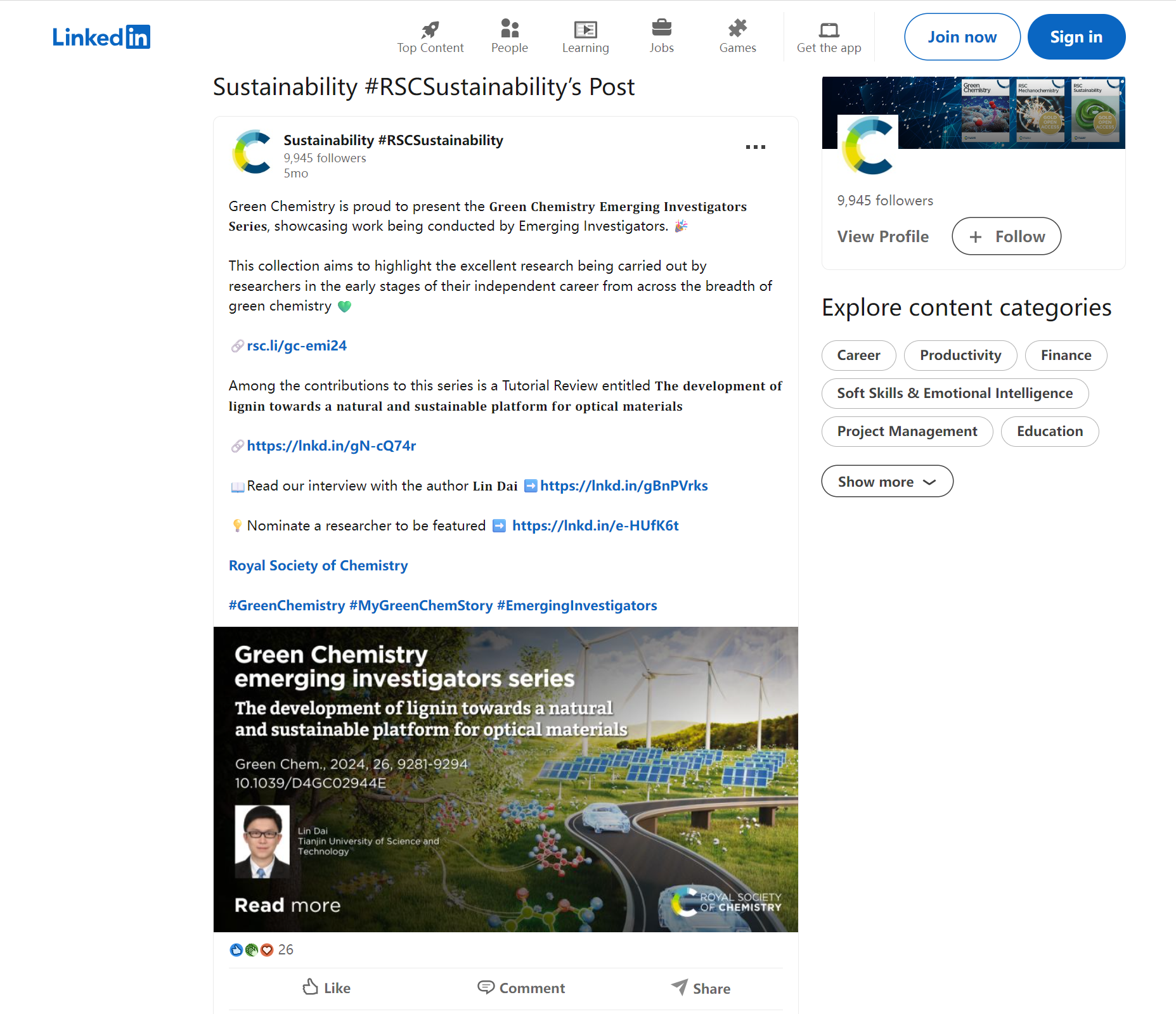Screen dimensions: 1176x1014
Task: Select the Career category
Action: pos(859,355)
